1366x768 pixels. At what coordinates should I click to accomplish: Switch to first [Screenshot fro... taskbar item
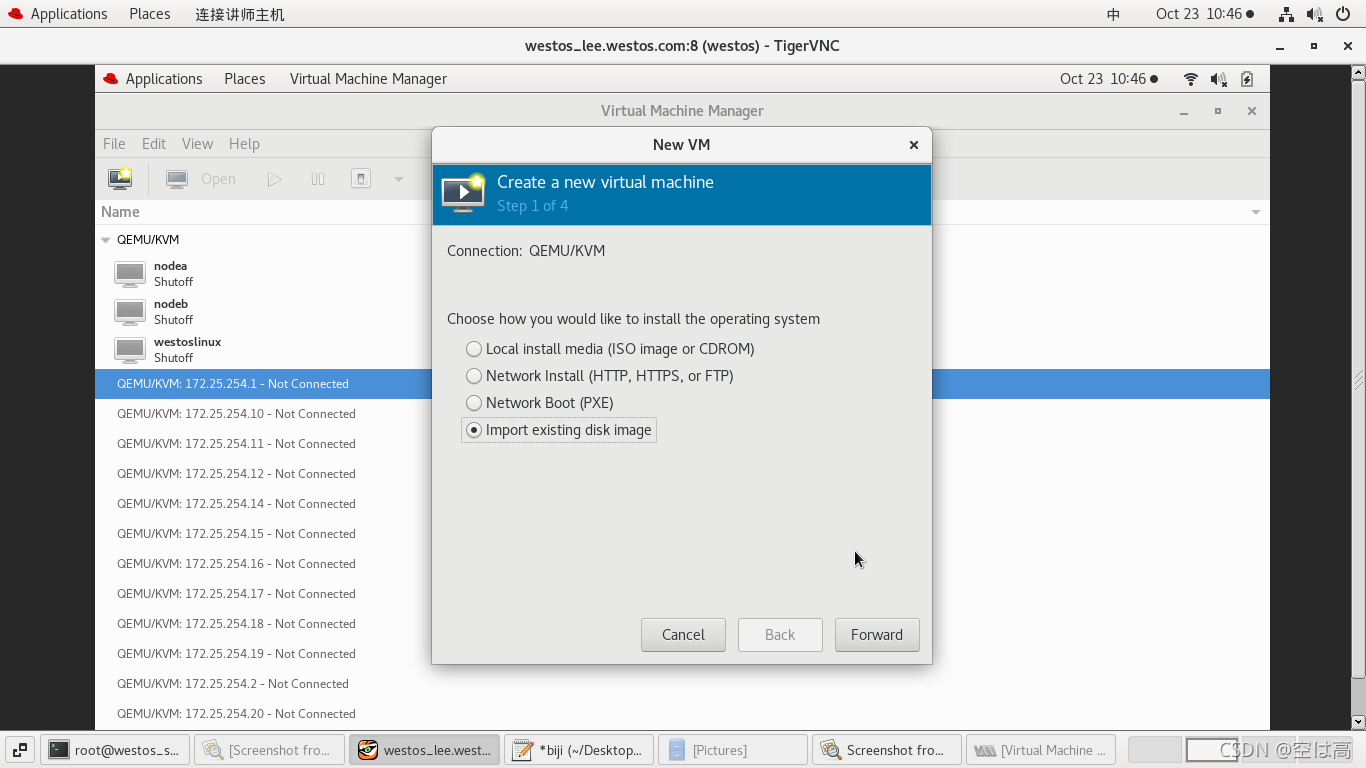(x=269, y=750)
